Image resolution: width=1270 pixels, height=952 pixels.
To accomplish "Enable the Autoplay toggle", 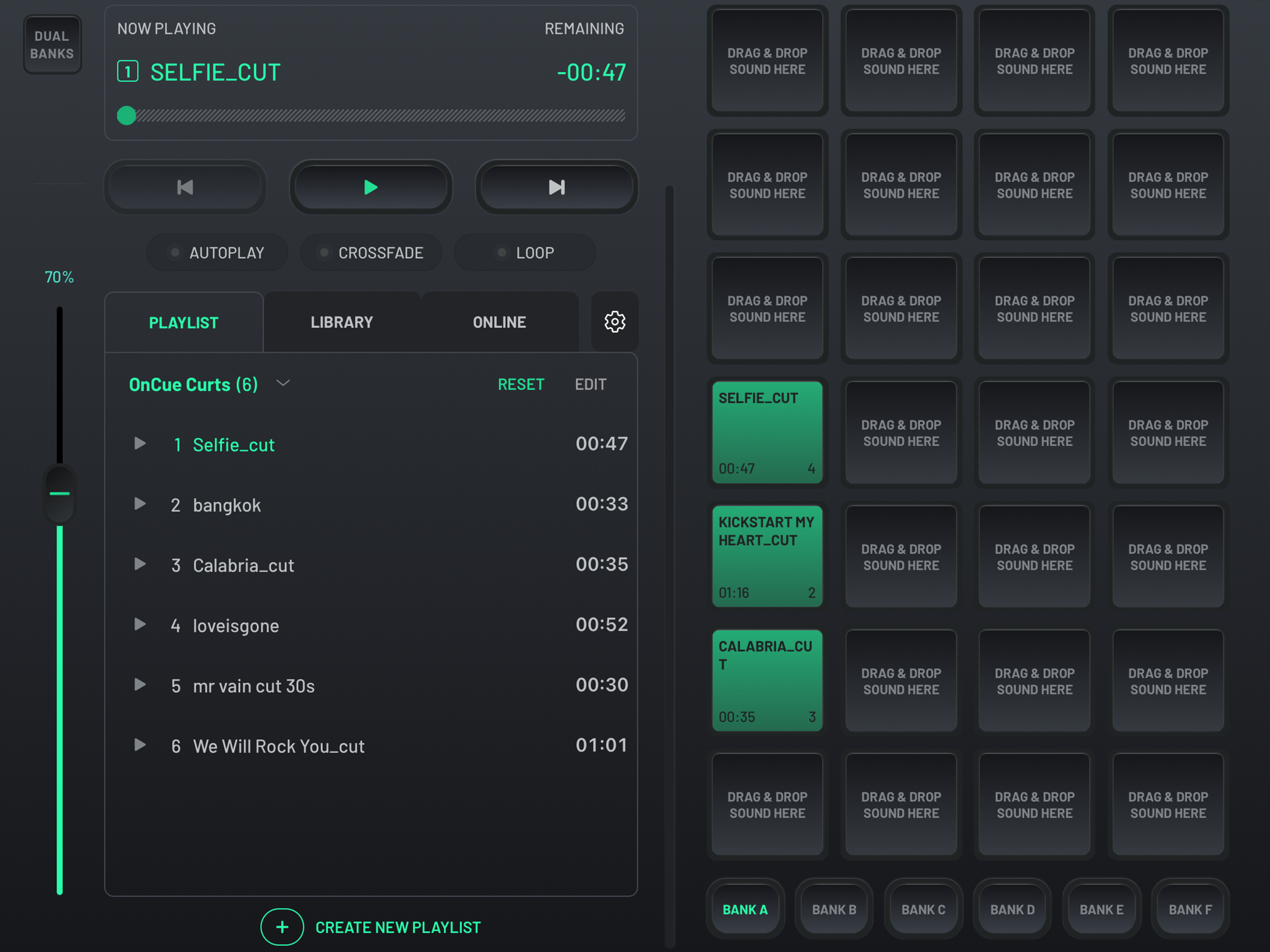I will pyautogui.click(x=217, y=252).
